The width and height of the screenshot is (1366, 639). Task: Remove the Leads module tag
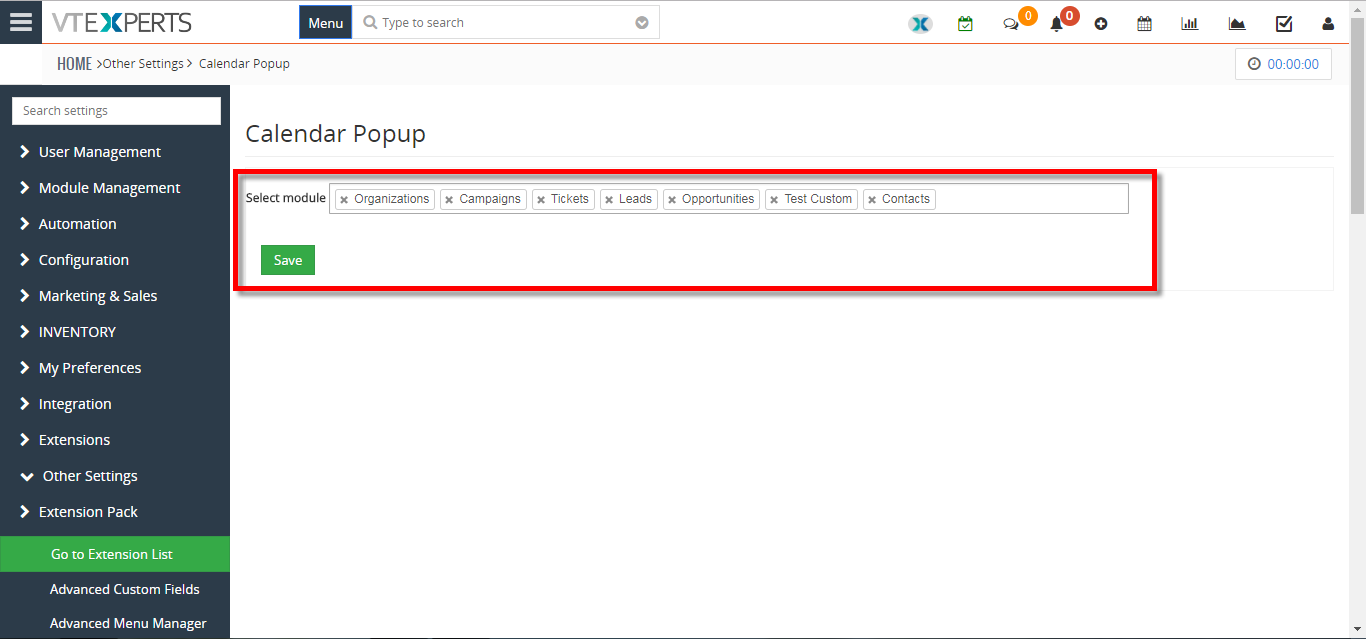tap(609, 200)
